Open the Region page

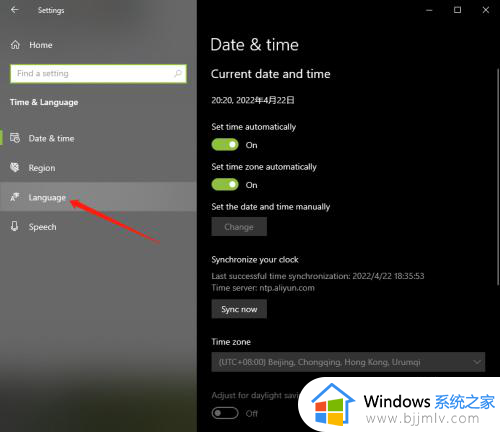coord(98,168)
